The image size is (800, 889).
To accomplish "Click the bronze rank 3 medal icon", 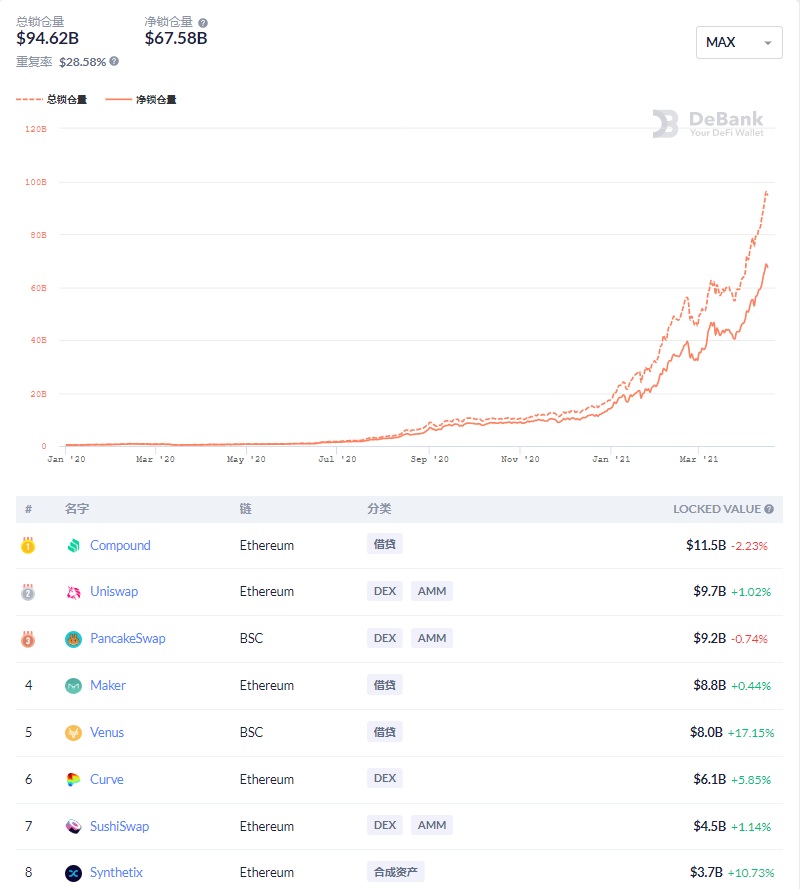I will (28, 639).
